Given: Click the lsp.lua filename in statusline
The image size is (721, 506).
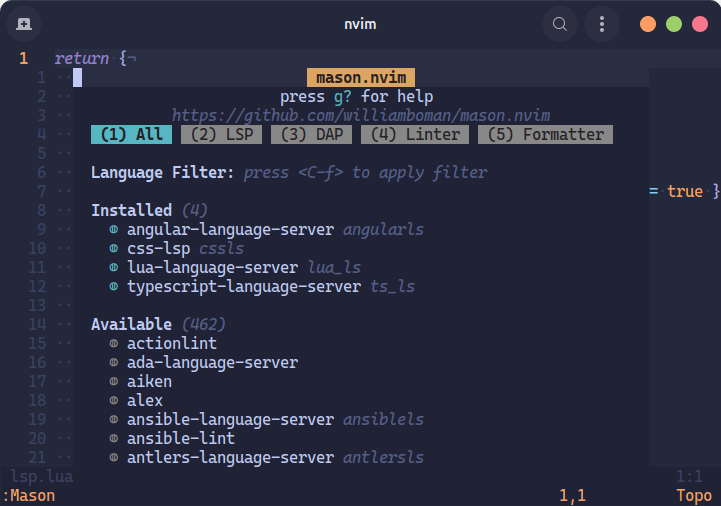Looking at the screenshot, I should pyautogui.click(x=41, y=477).
